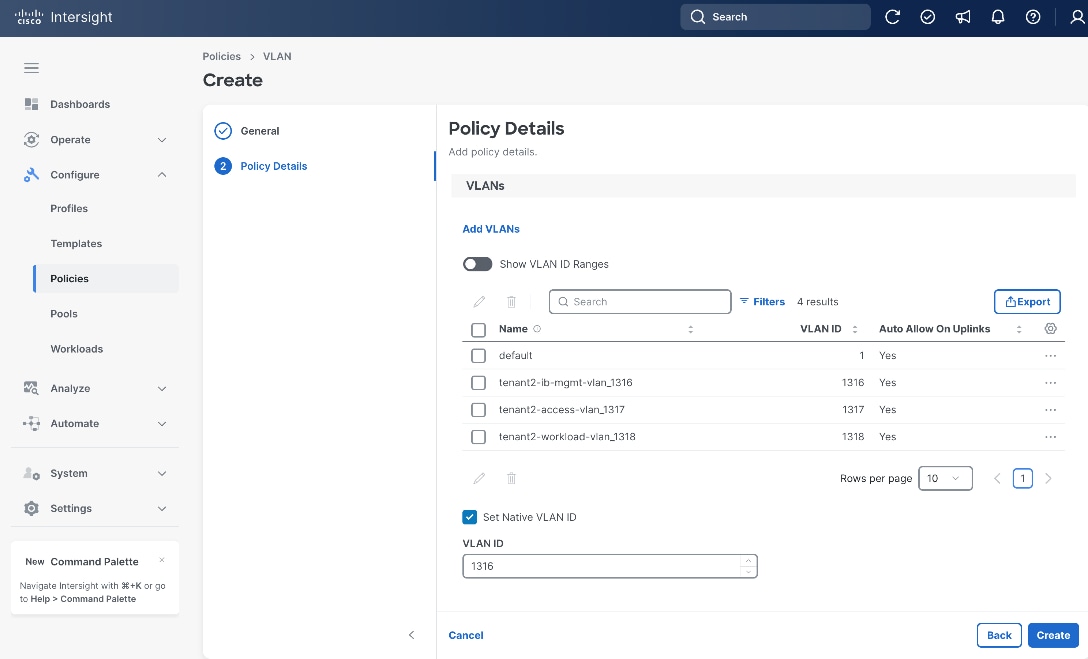Open the announcements megaphone icon
The height and width of the screenshot is (659, 1088).
coord(963,17)
